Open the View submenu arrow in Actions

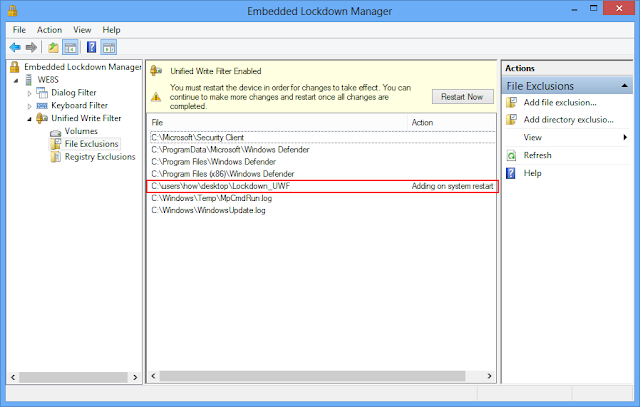click(625, 138)
